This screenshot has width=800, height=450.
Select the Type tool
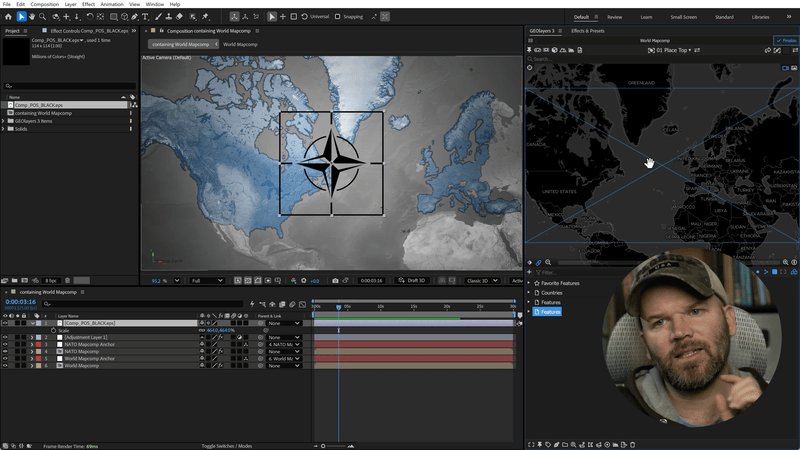(x=145, y=16)
